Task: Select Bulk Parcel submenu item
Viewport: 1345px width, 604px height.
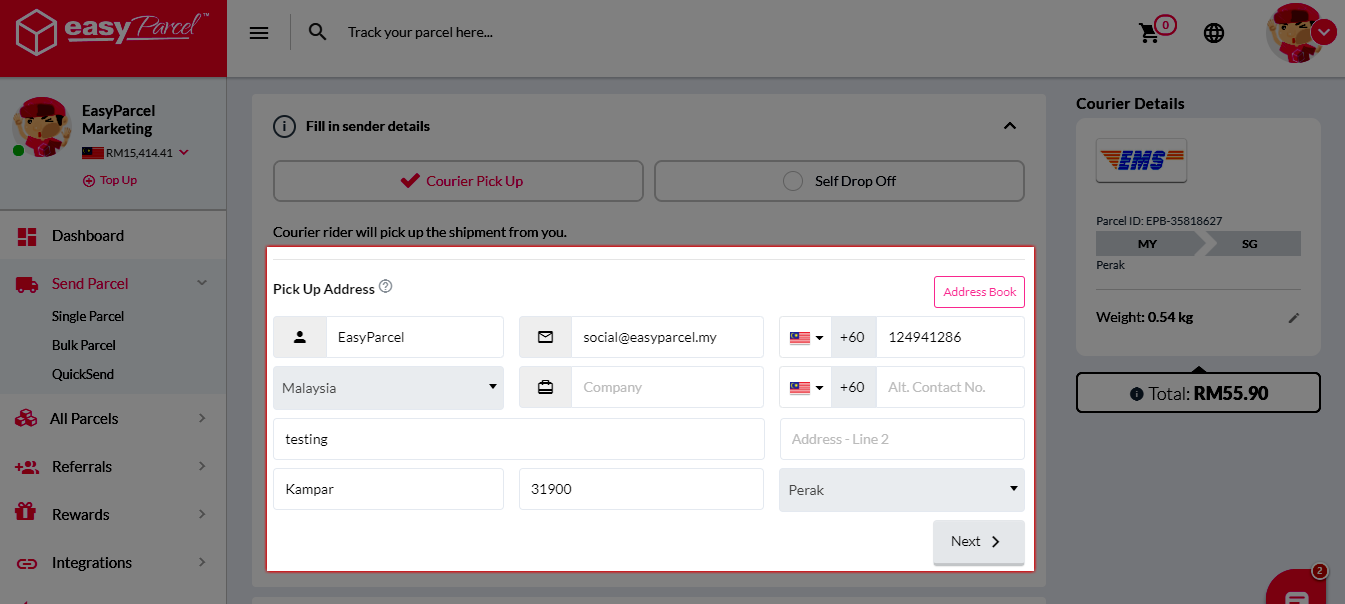Action: pyautogui.click(x=84, y=345)
